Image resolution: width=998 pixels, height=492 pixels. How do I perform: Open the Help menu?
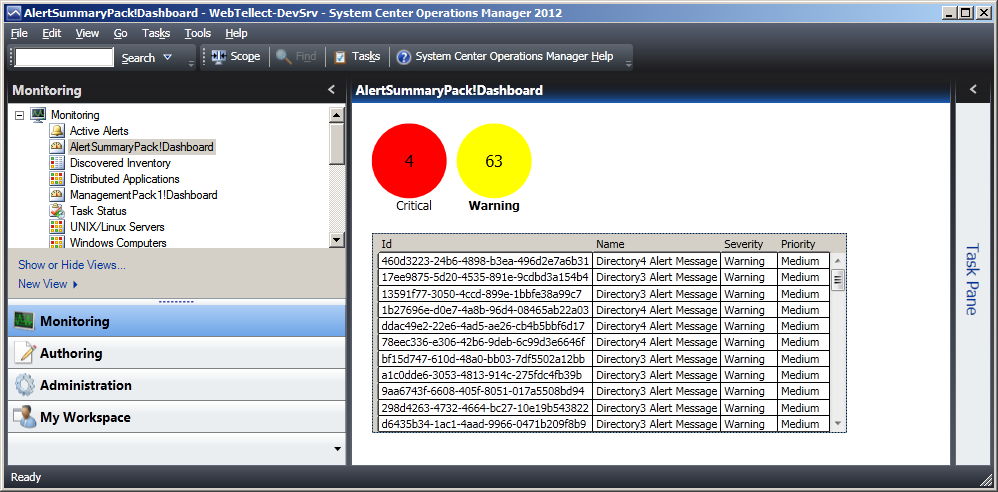pos(236,33)
